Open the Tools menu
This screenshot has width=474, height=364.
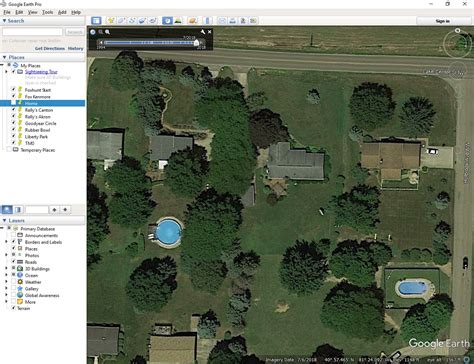coord(47,12)
